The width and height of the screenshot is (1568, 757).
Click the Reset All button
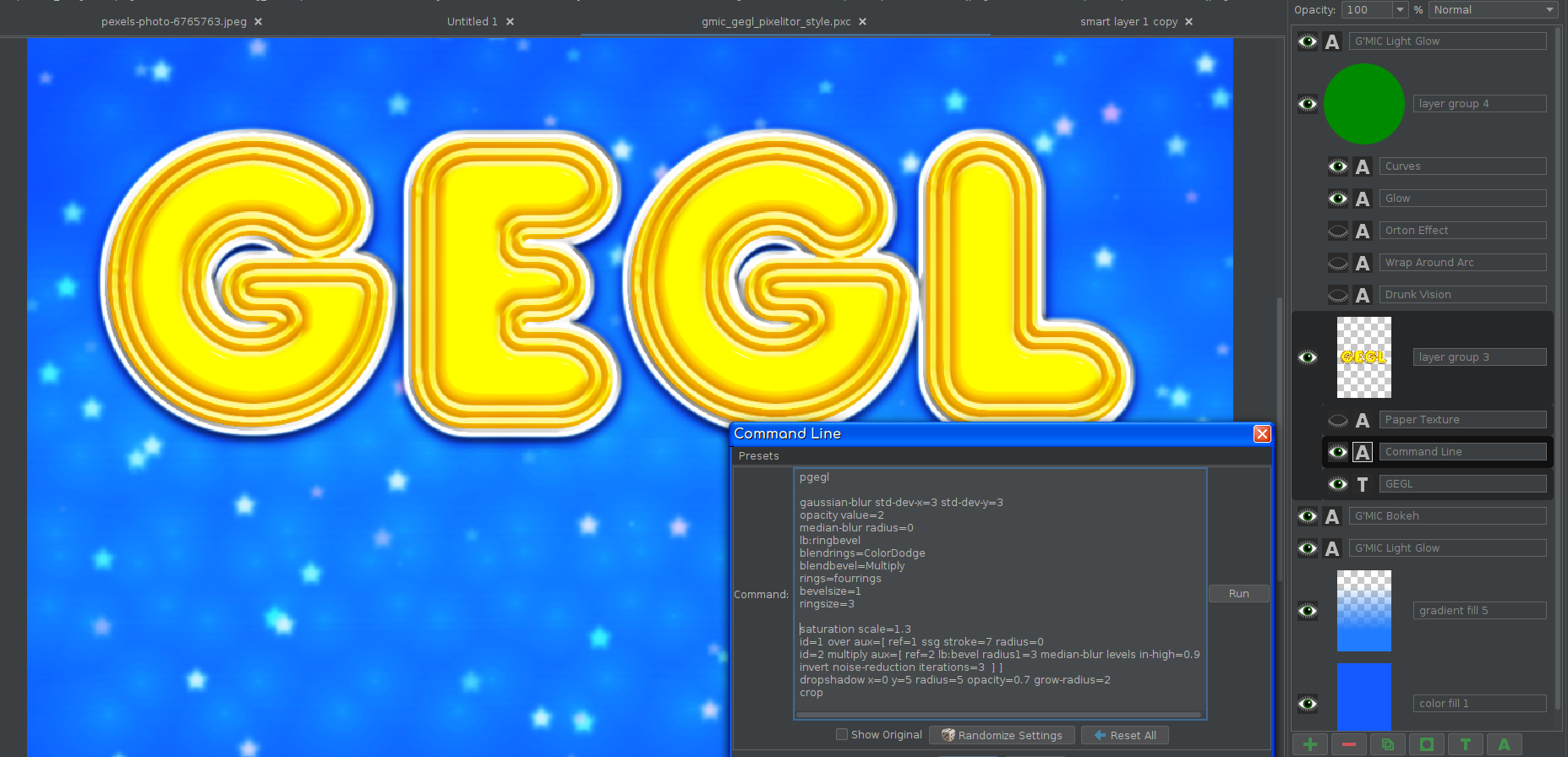tap(1125, 735)
